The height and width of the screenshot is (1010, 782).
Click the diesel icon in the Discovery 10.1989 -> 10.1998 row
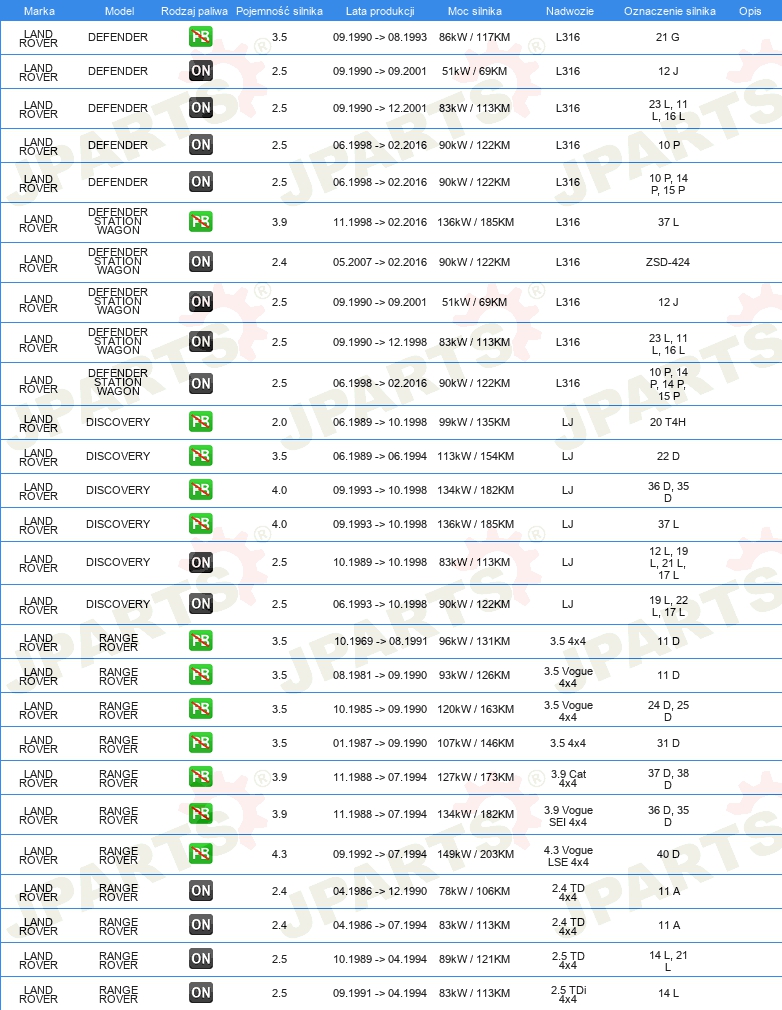[x=200, y=562]
